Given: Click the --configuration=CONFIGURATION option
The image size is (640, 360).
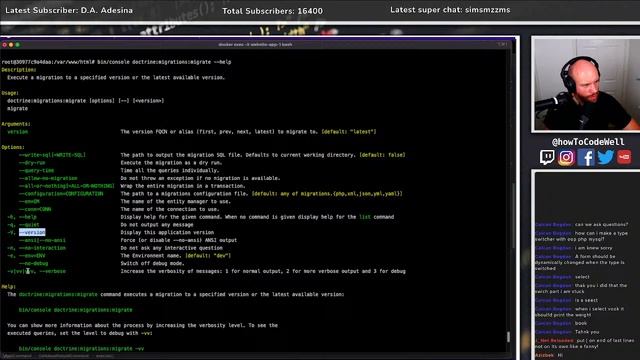Looking at the screenshot, I should [x=61, y=194].
